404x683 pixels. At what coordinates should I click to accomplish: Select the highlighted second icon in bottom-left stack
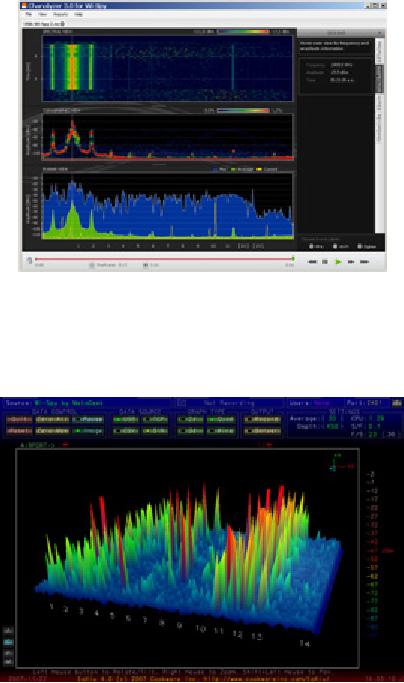pyautogui.click(x=8, y=642)
